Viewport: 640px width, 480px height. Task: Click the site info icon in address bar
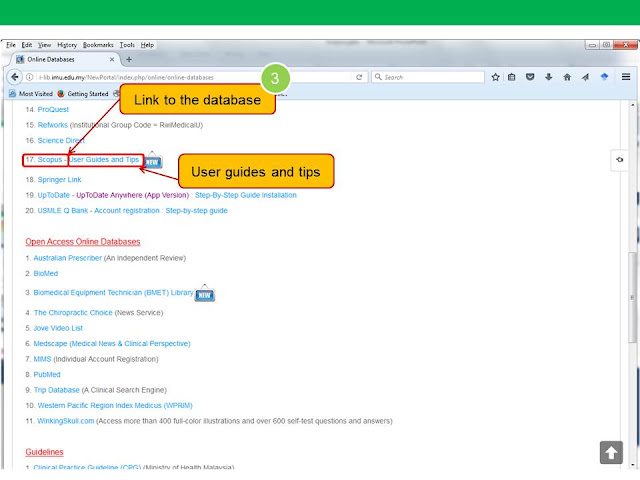tap(30, 77)
